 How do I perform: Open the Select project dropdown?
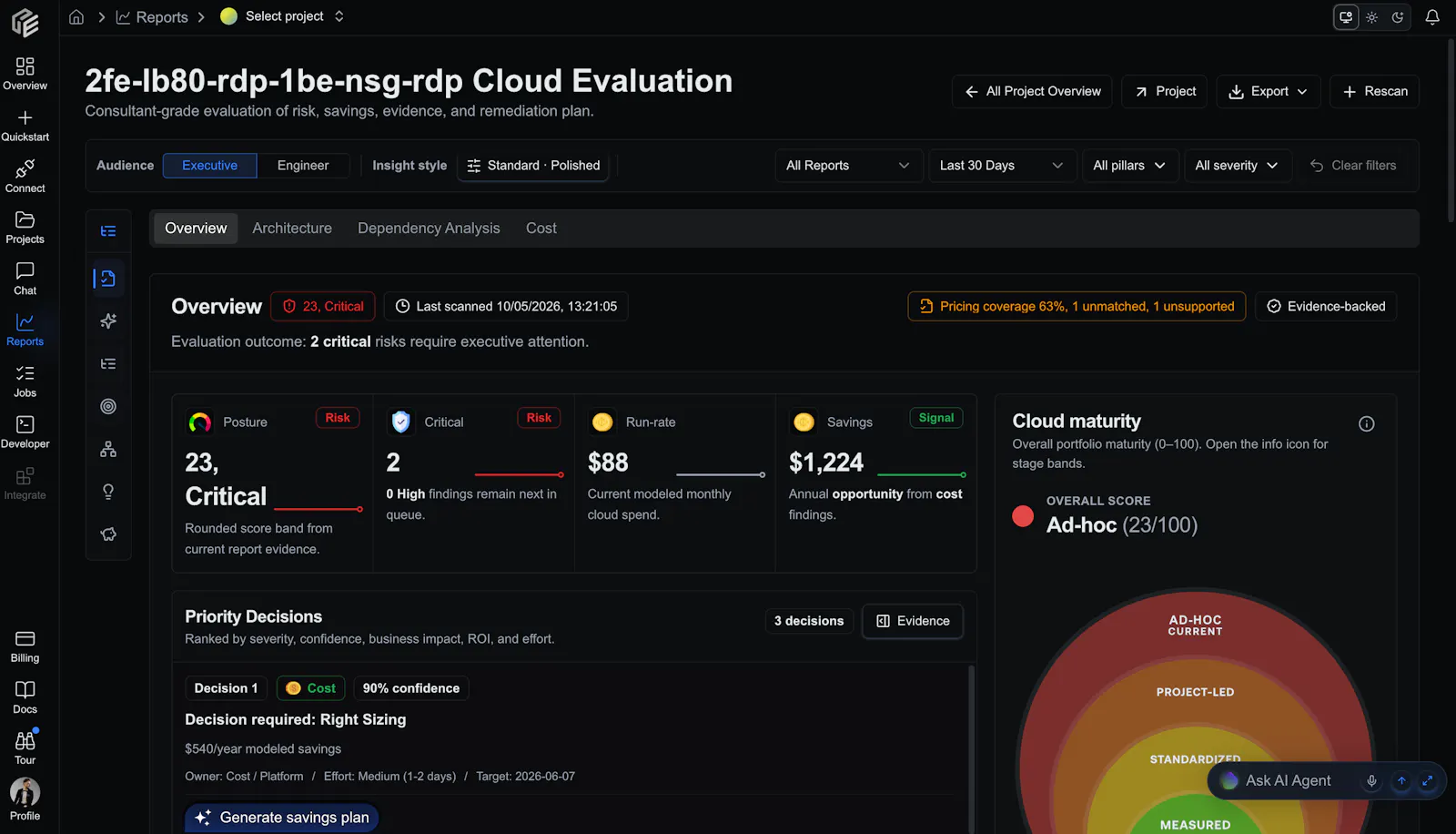click(x=283, y=16)
